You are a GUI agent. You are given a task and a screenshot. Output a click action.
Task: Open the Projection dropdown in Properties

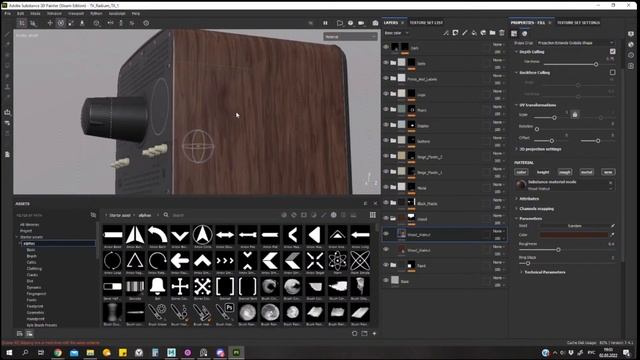click(575, 42)
